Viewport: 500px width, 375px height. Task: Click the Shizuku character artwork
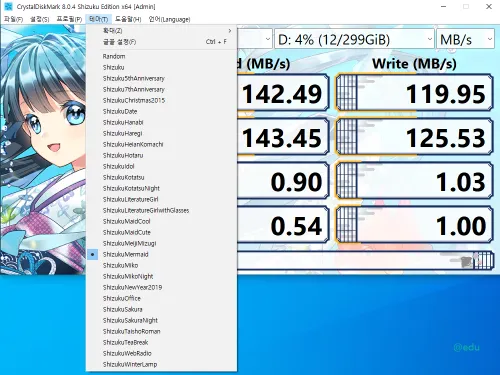43,150
